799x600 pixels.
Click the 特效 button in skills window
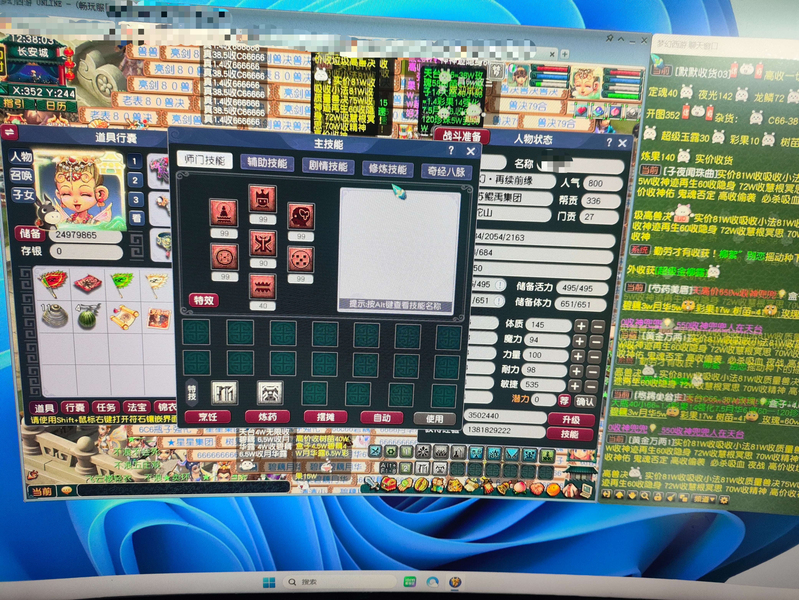[204, 300]
